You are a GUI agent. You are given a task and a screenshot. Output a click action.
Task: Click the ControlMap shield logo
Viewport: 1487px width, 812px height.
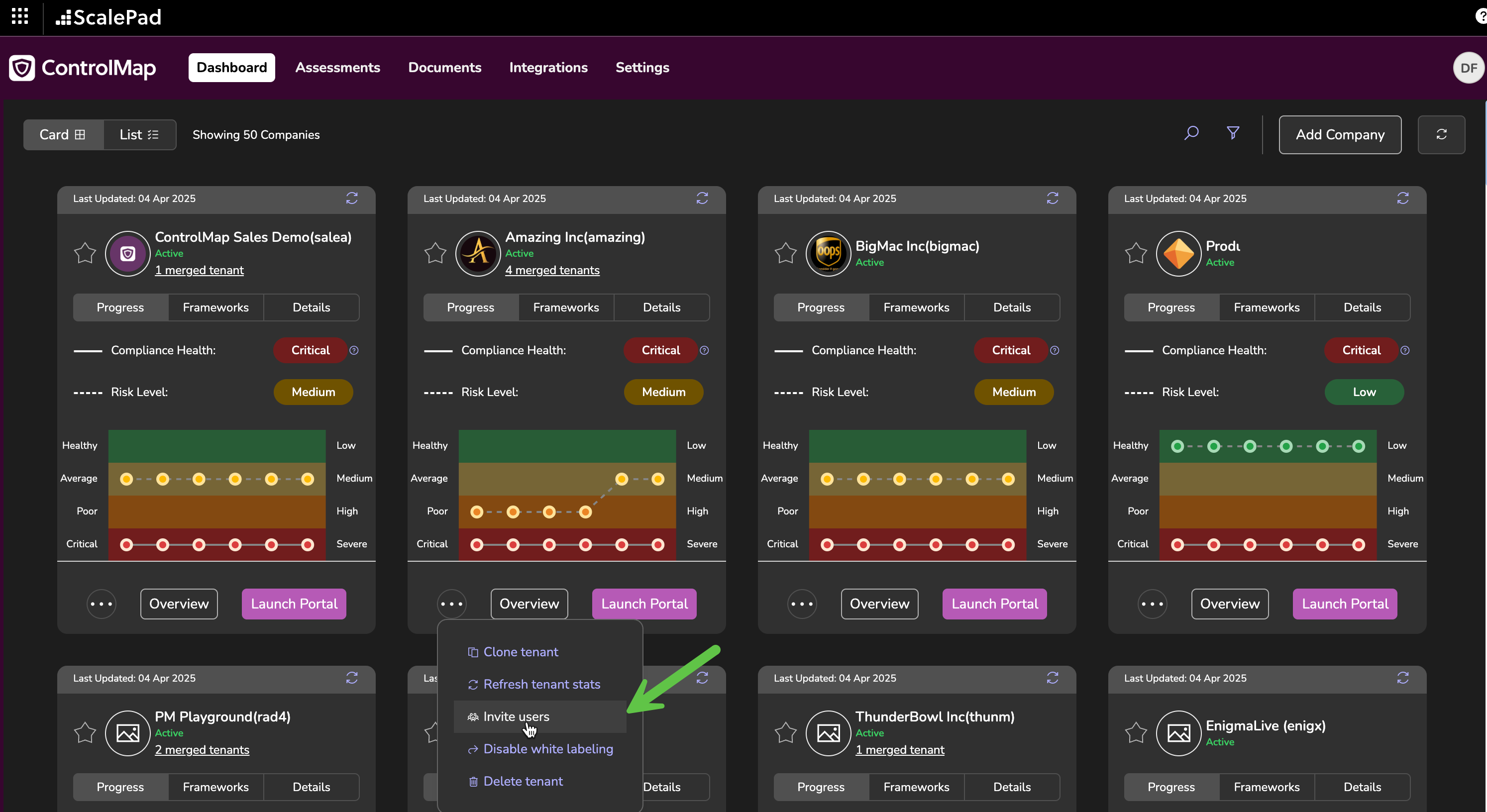tap(22, 68)
